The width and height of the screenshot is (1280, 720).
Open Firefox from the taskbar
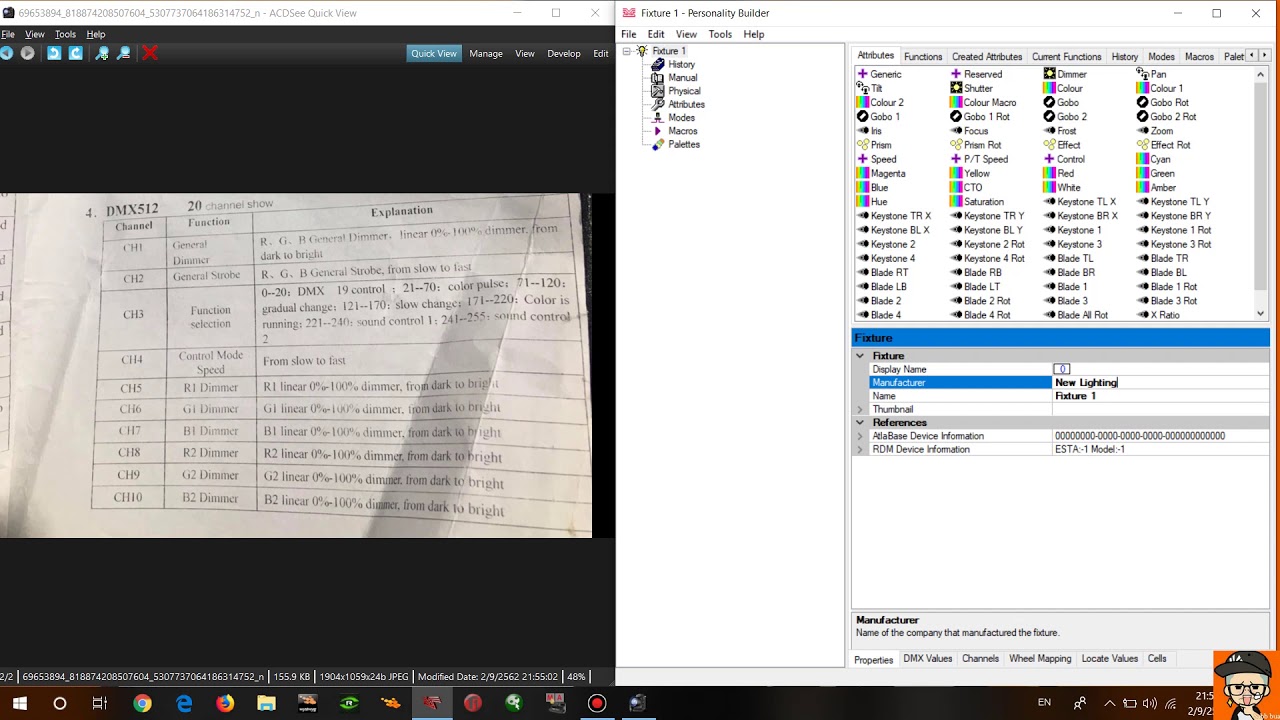225,703
